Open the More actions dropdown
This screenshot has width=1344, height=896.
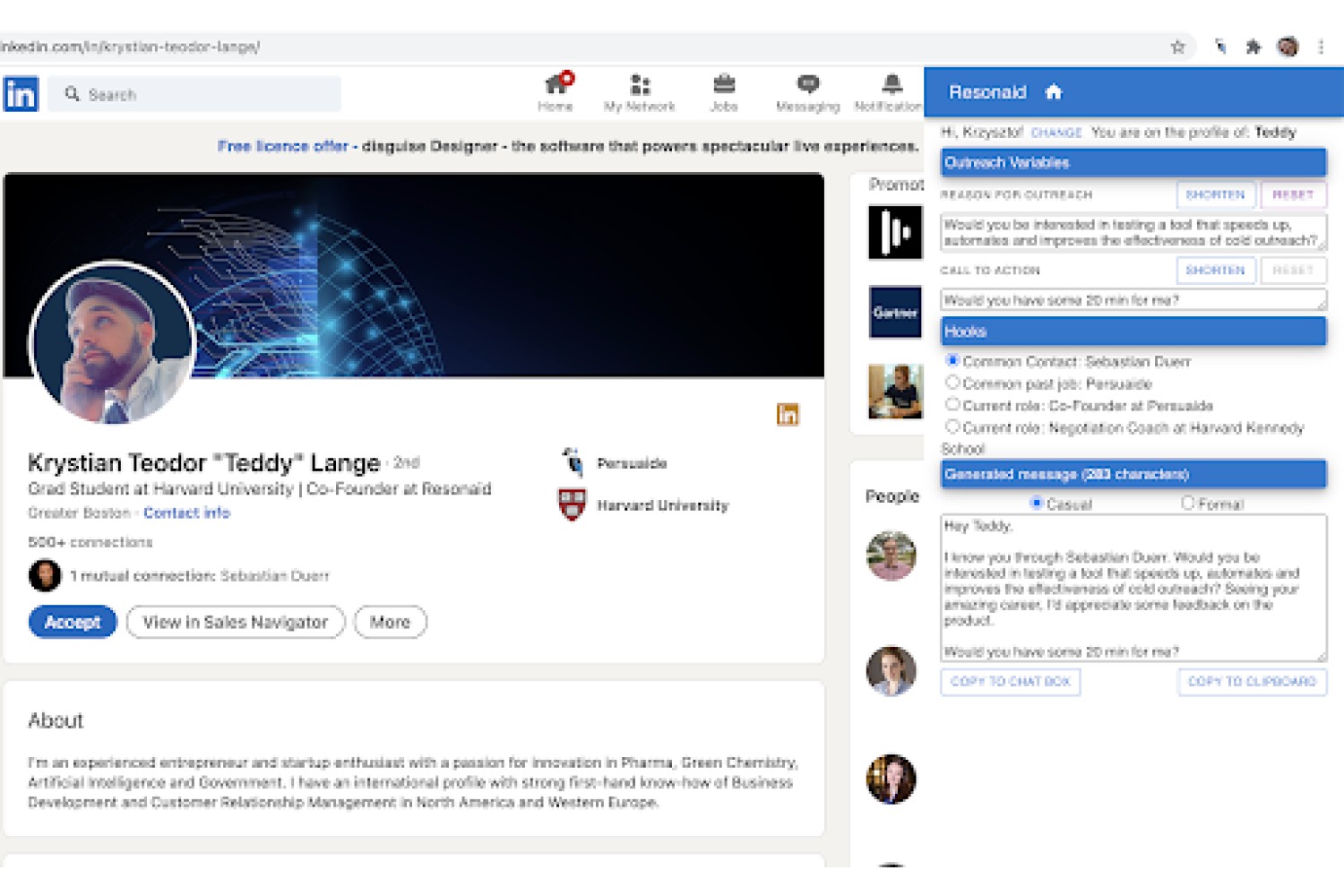(390, 622)
